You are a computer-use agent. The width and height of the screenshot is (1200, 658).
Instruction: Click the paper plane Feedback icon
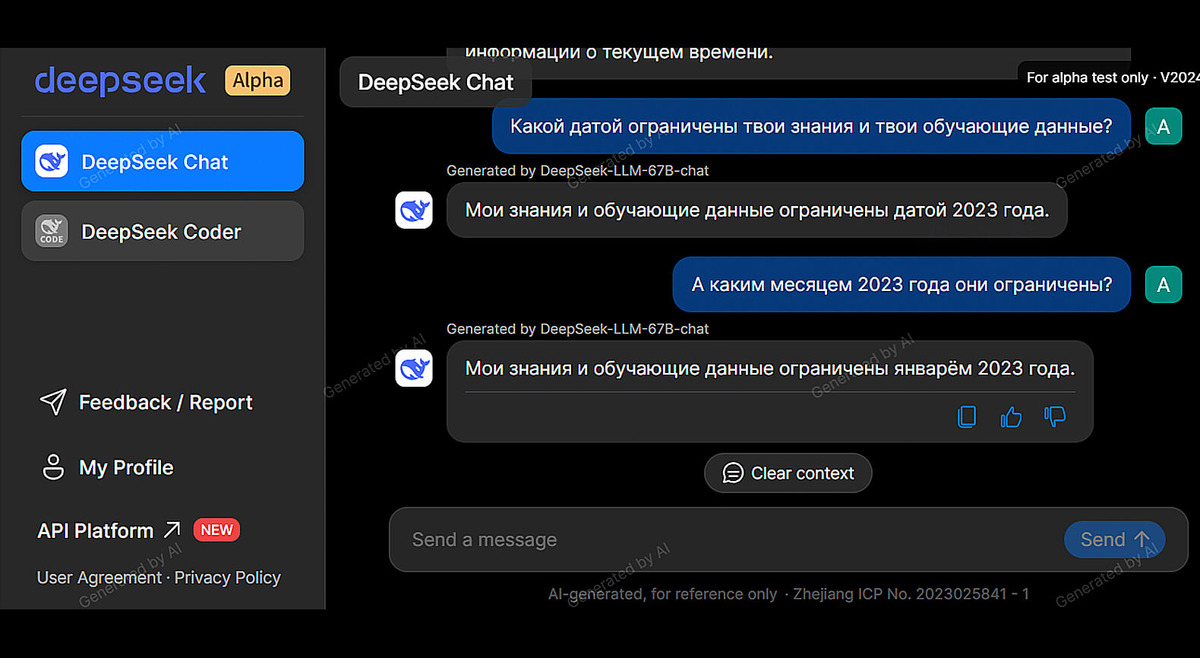(52, 402)
